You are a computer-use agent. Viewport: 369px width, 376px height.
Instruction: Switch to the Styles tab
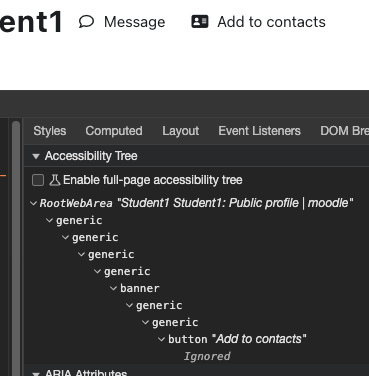tap(50, 131)
